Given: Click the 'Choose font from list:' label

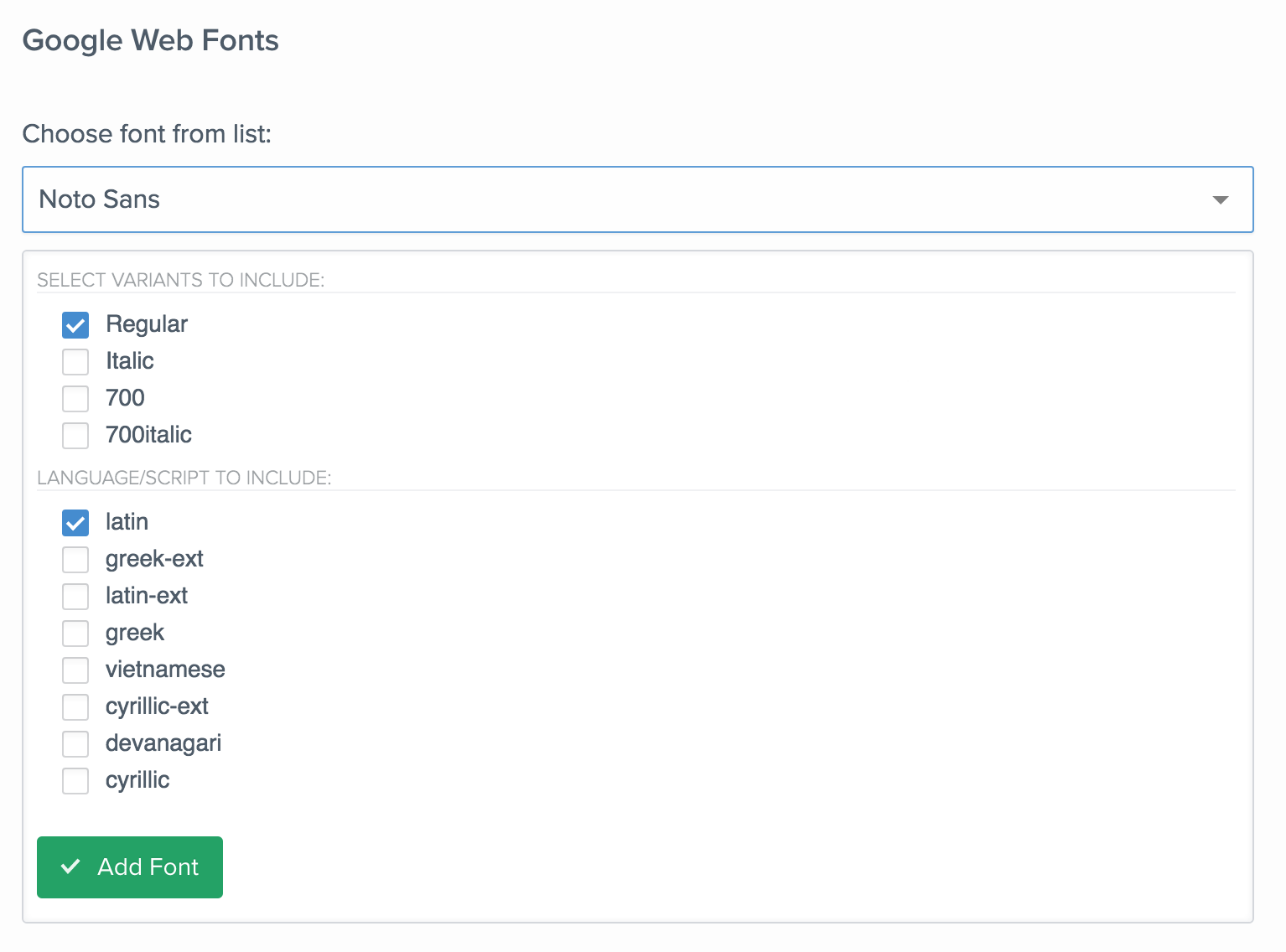Looking at the screenshot, I should [147, 134].
